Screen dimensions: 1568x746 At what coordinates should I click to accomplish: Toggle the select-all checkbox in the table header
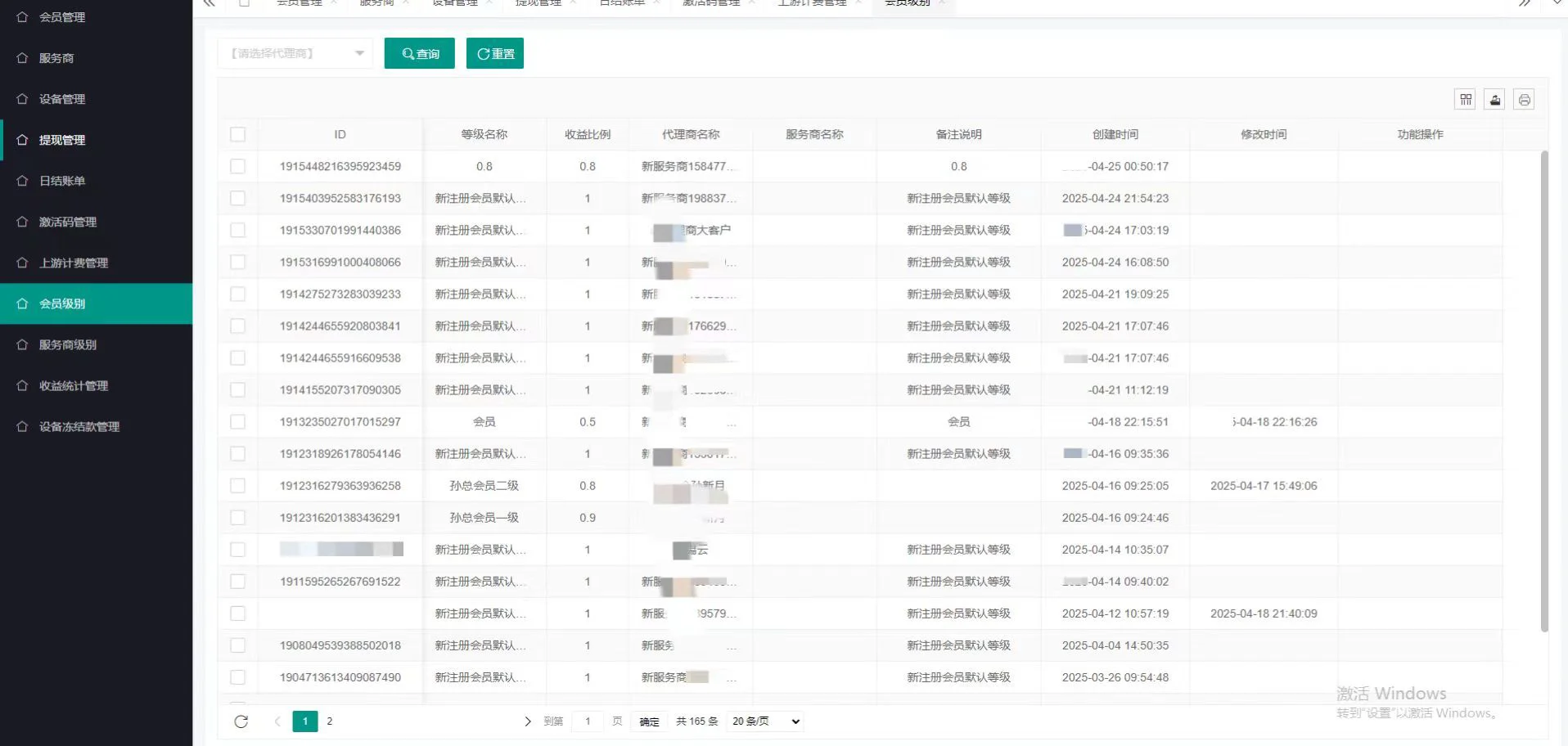coord(238,134)
